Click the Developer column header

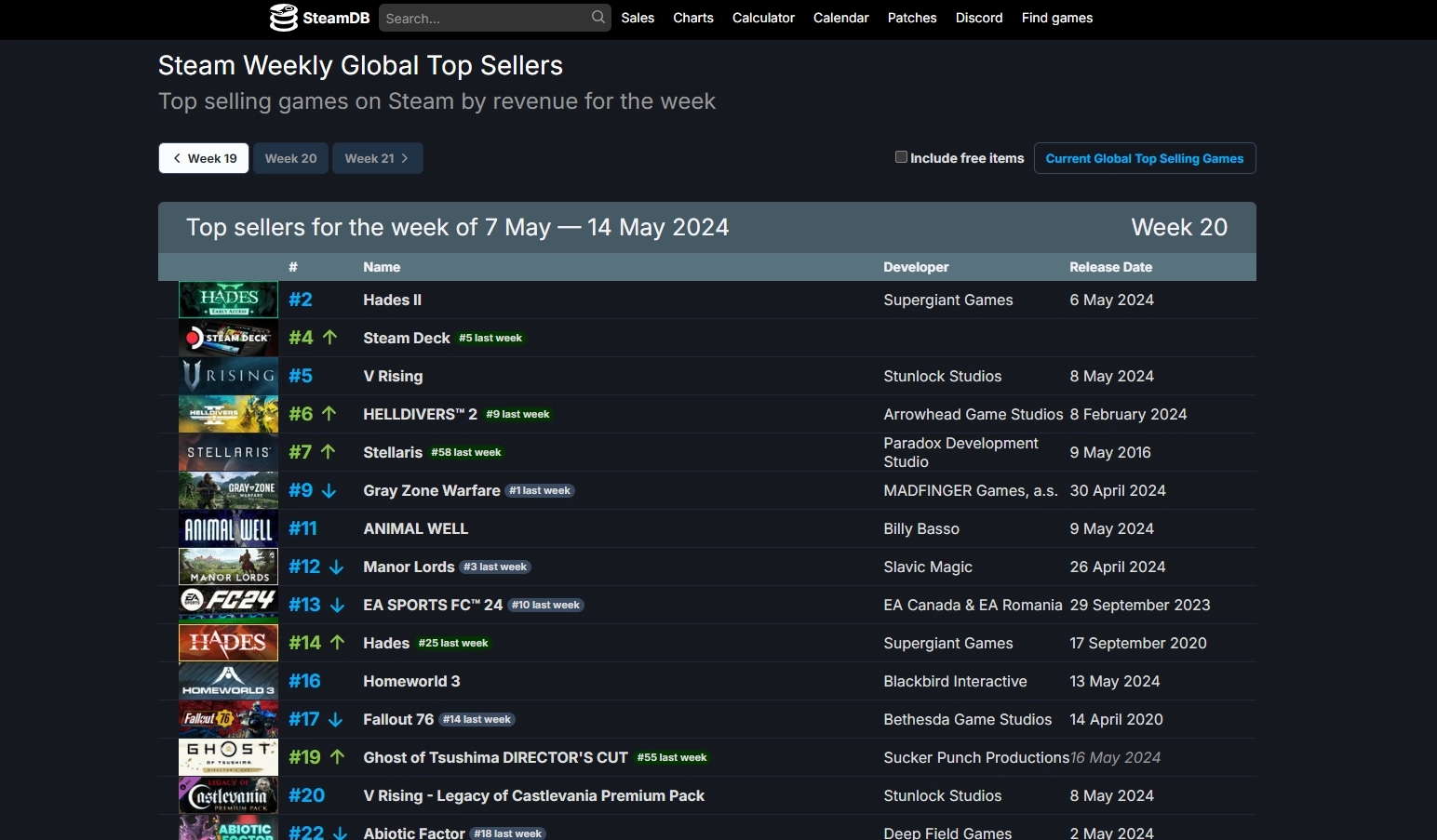click(916, 267)
